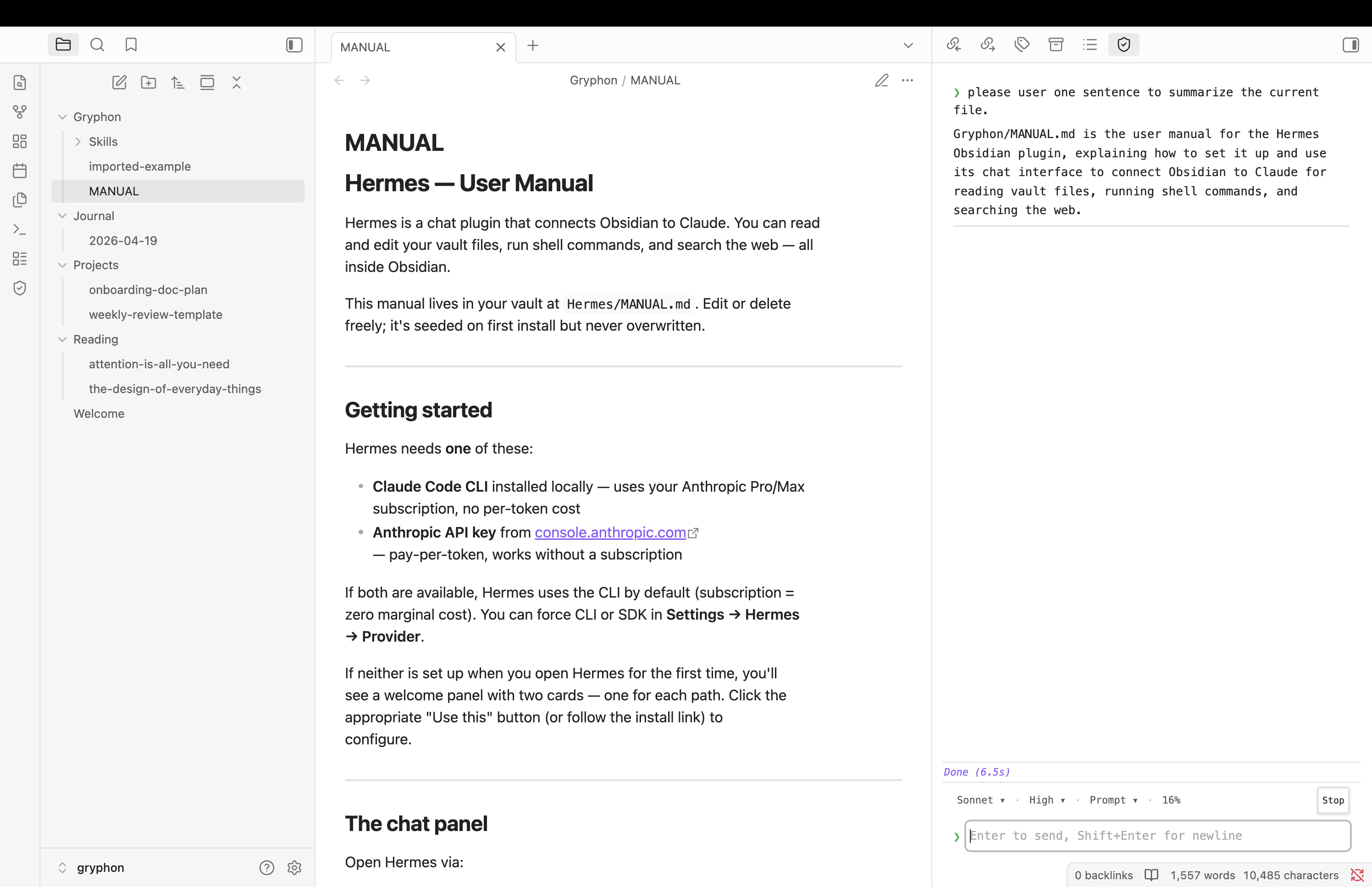Click the Stop button
The image size is (1372, 887).
[1333, 800]
